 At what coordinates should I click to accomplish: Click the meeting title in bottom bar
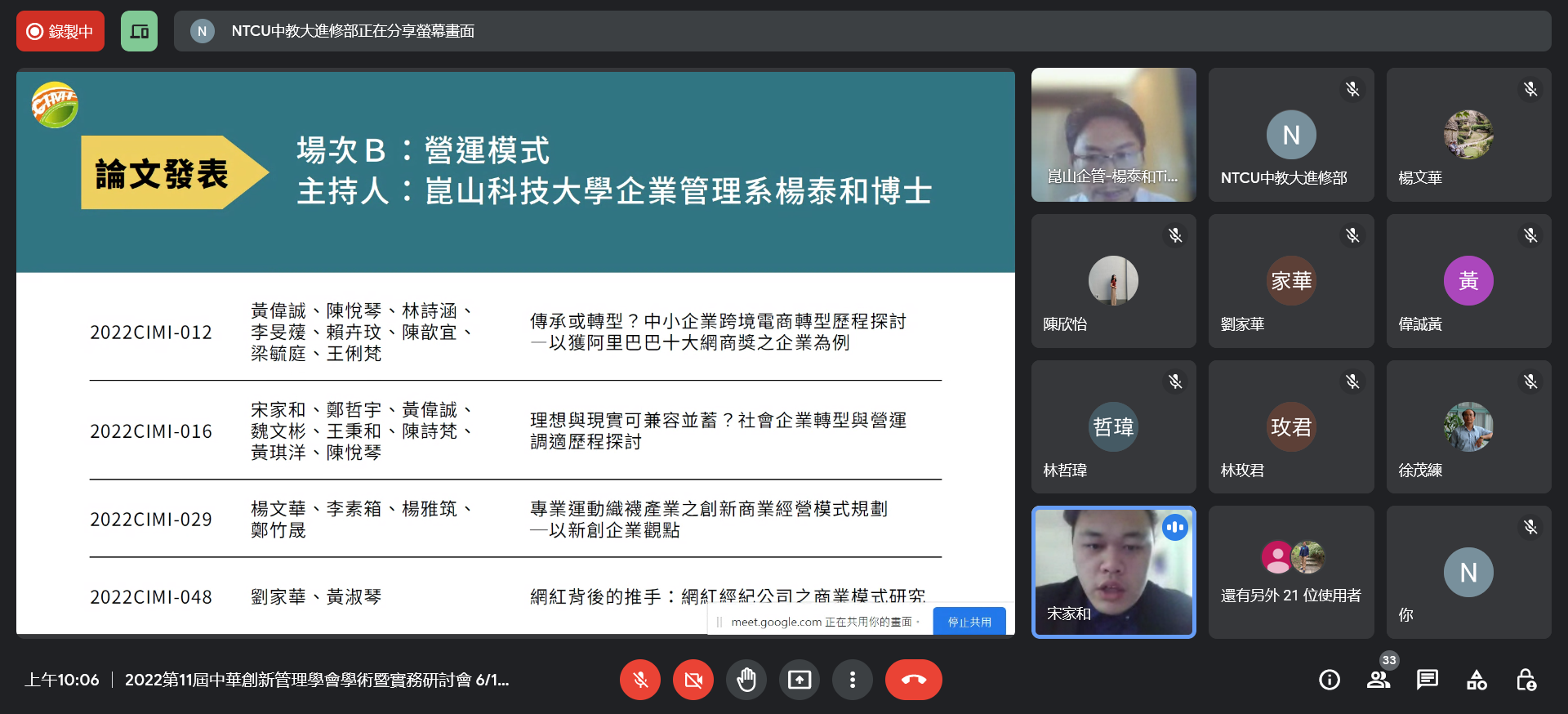click(317, 680)
